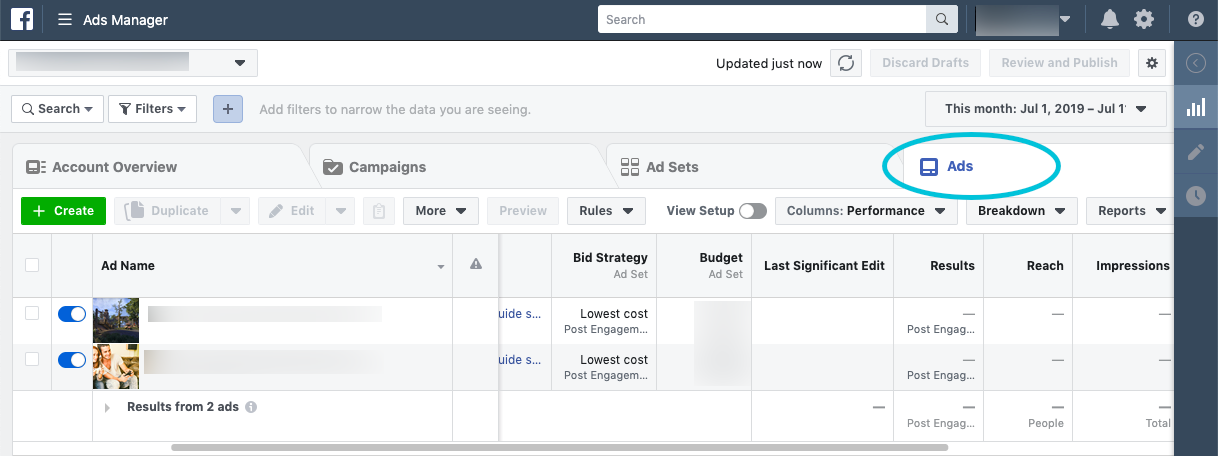The image size is (1218, 456).
Task: Switch to the Campaigns tab
Action: (x=387, y=167)
